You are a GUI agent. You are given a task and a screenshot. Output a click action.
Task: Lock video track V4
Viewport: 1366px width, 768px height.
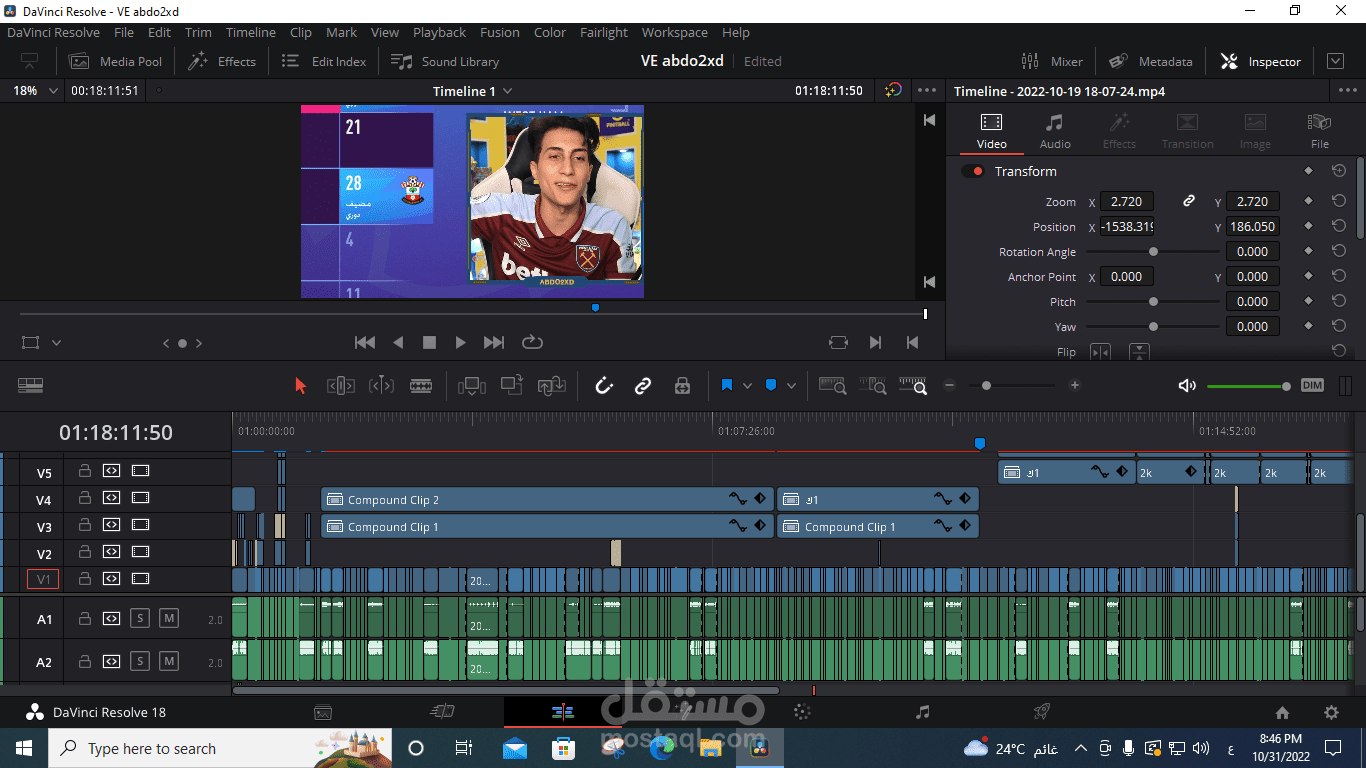coord(85,498)
